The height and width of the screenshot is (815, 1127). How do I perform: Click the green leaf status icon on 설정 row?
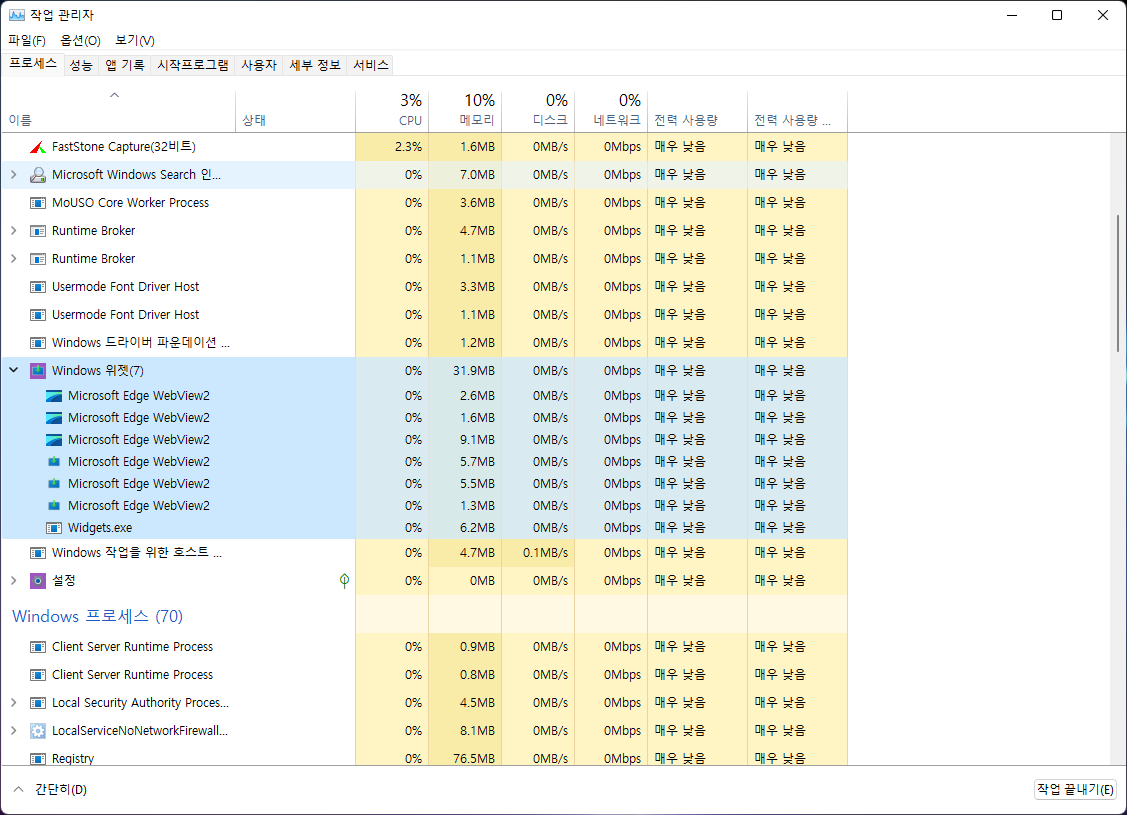[344, 581]
